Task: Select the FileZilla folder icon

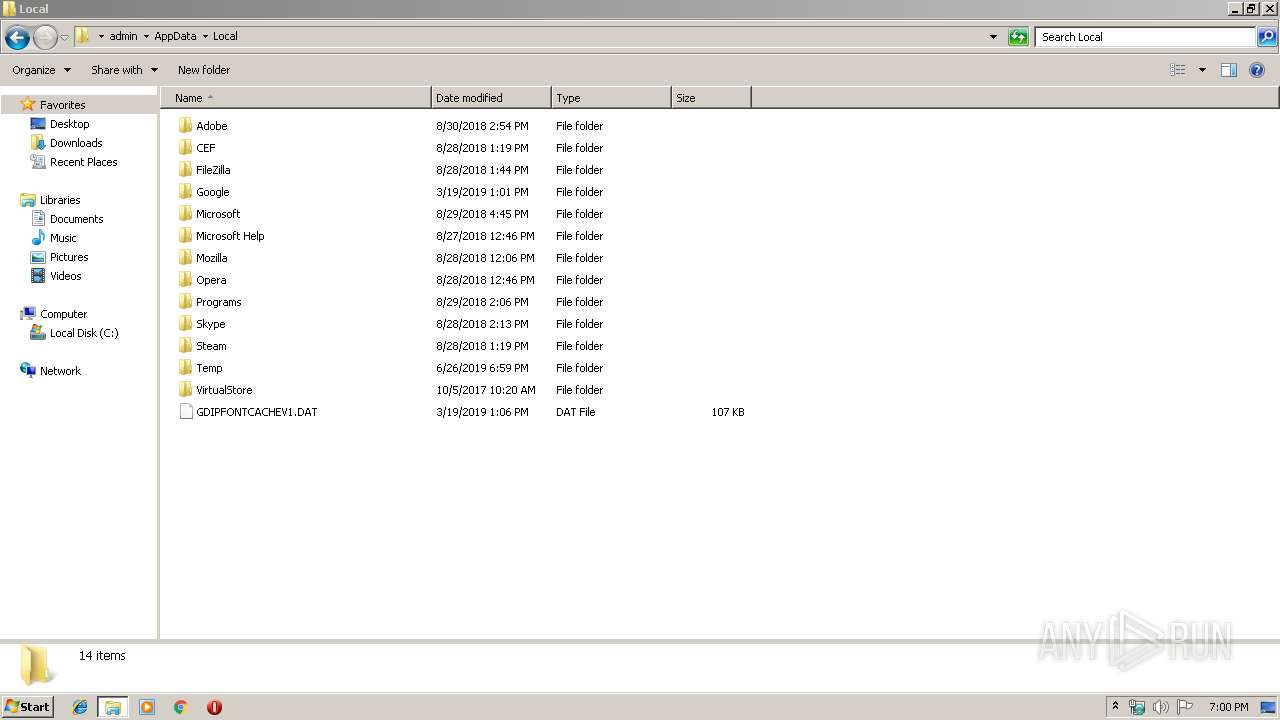Action: 185,170
